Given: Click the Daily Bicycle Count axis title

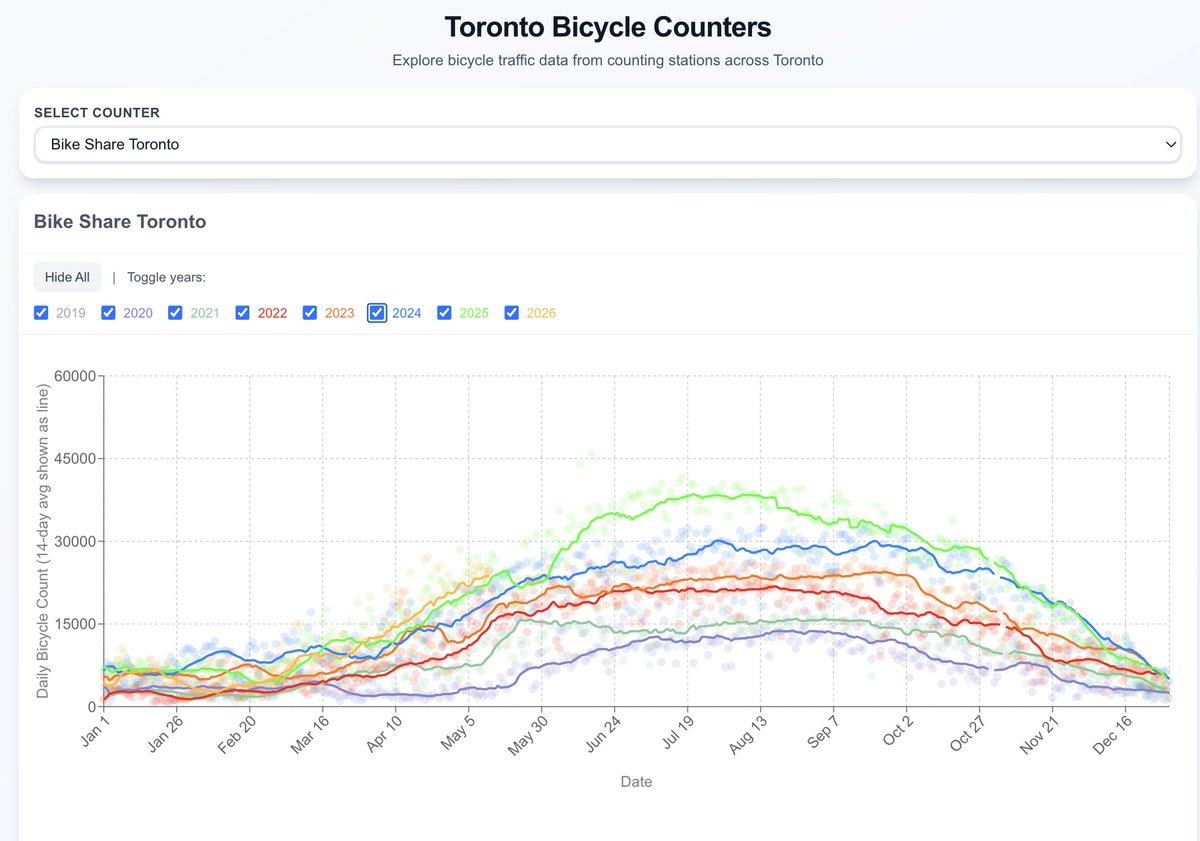Looking at the screenshot, I should [x=44, y=541].
